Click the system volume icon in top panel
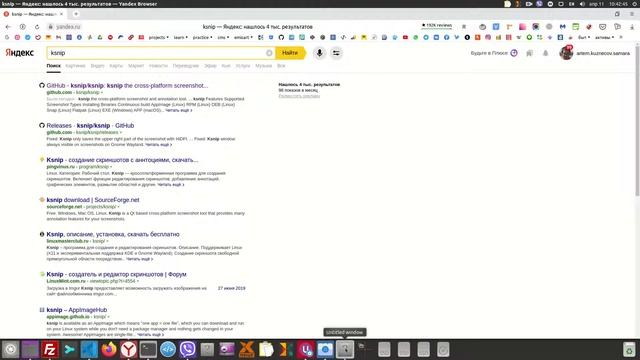This screenshot has width=640, height=360. 582,4
